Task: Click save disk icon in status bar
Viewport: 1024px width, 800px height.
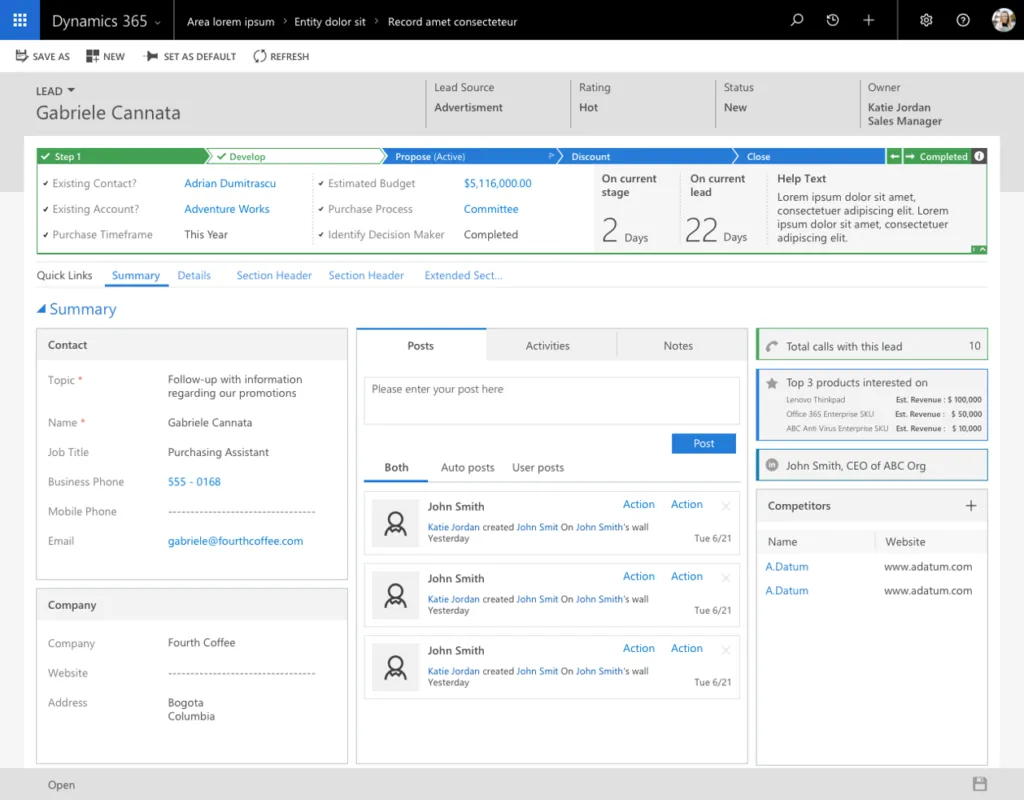Action: (x=980, y=784)
